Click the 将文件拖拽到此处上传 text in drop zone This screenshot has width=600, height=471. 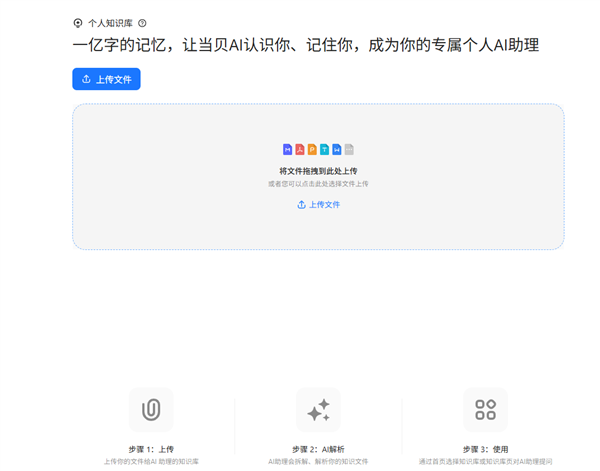tap(318, 171)
